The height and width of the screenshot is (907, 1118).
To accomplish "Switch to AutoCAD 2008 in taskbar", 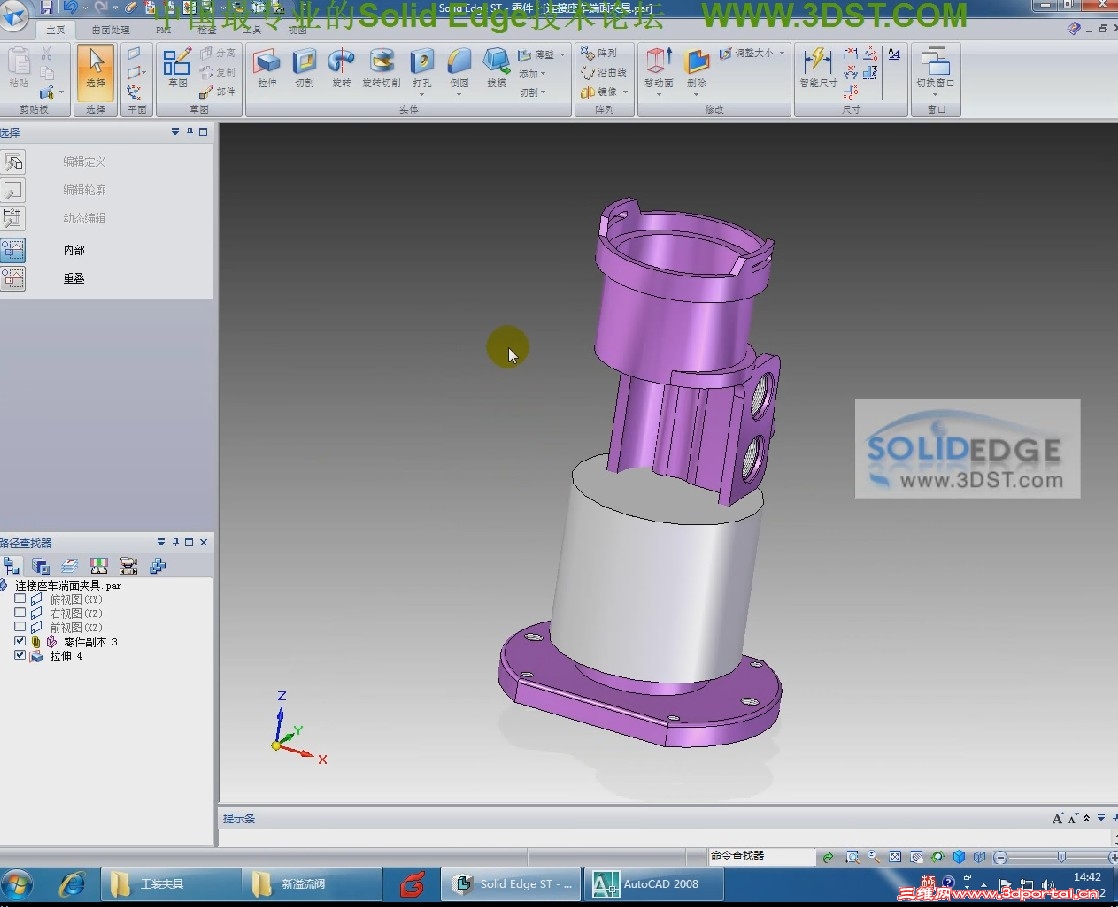I will (654, 884).
